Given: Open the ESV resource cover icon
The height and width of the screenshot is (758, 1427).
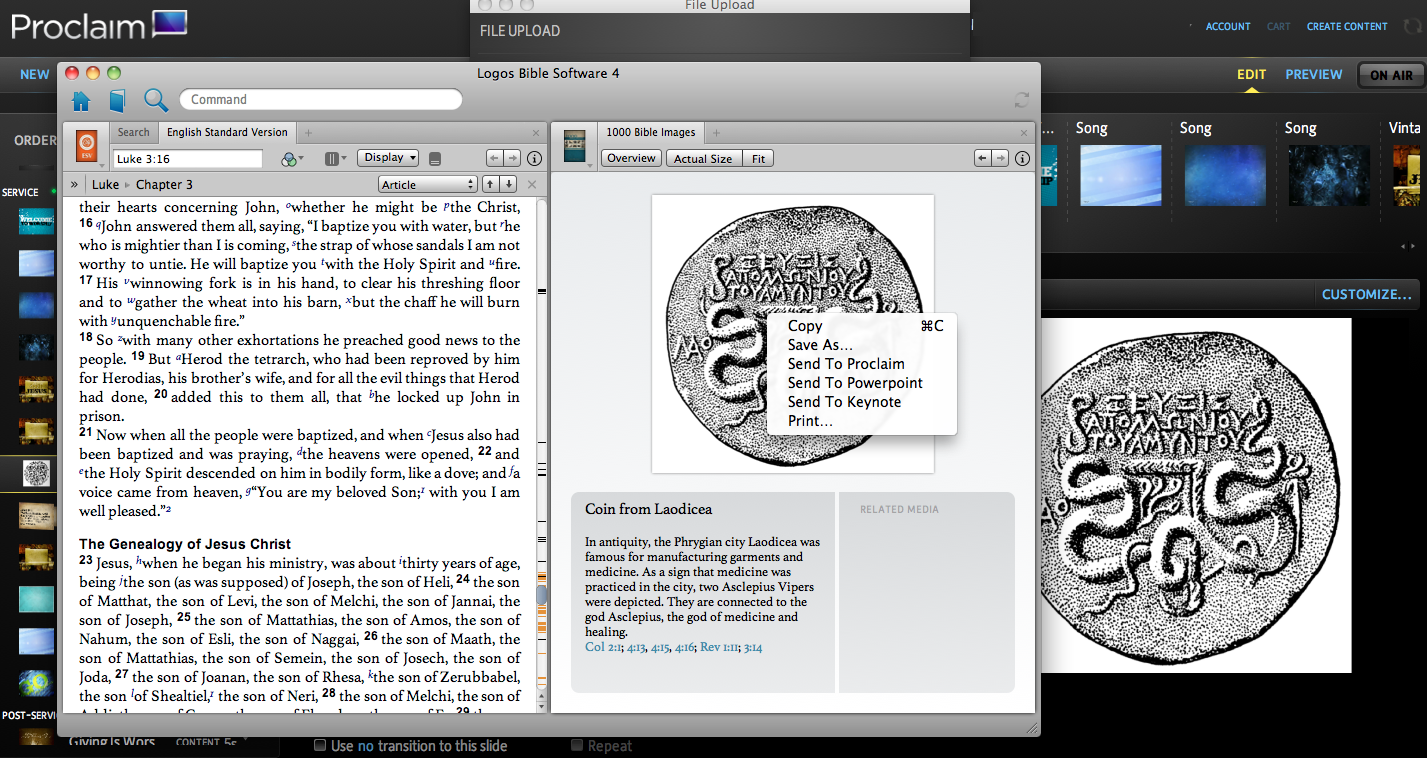Looking at the screenshot, I should (x=87, y=147).
